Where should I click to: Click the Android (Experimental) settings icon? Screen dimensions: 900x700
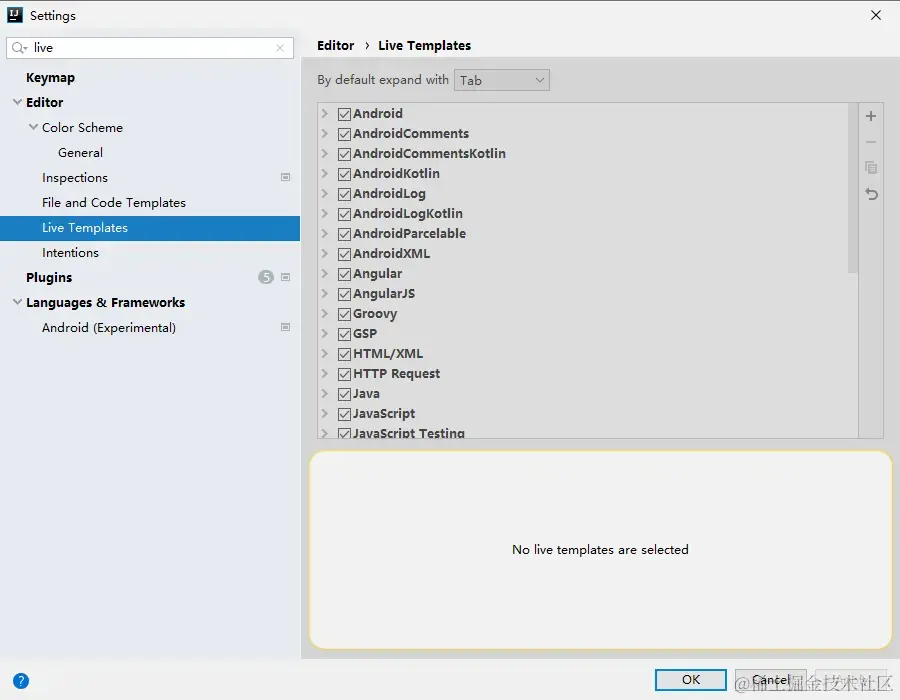285,327
